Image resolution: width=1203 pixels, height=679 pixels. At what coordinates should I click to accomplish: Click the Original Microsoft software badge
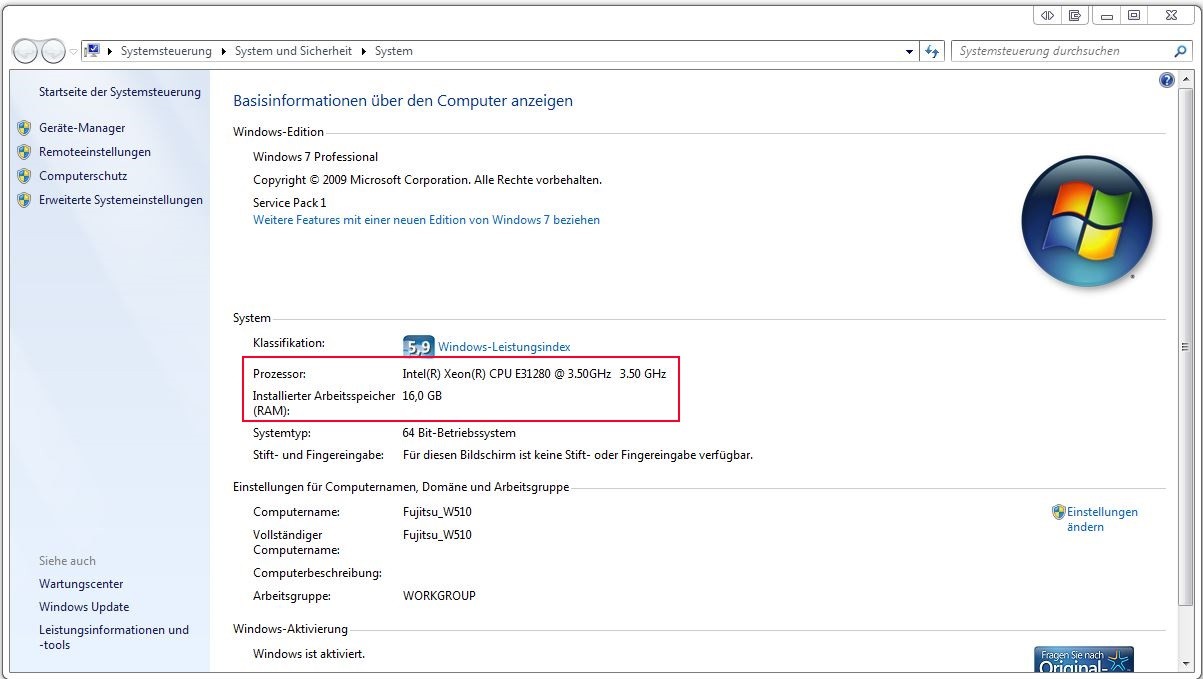click(1084, 659)
